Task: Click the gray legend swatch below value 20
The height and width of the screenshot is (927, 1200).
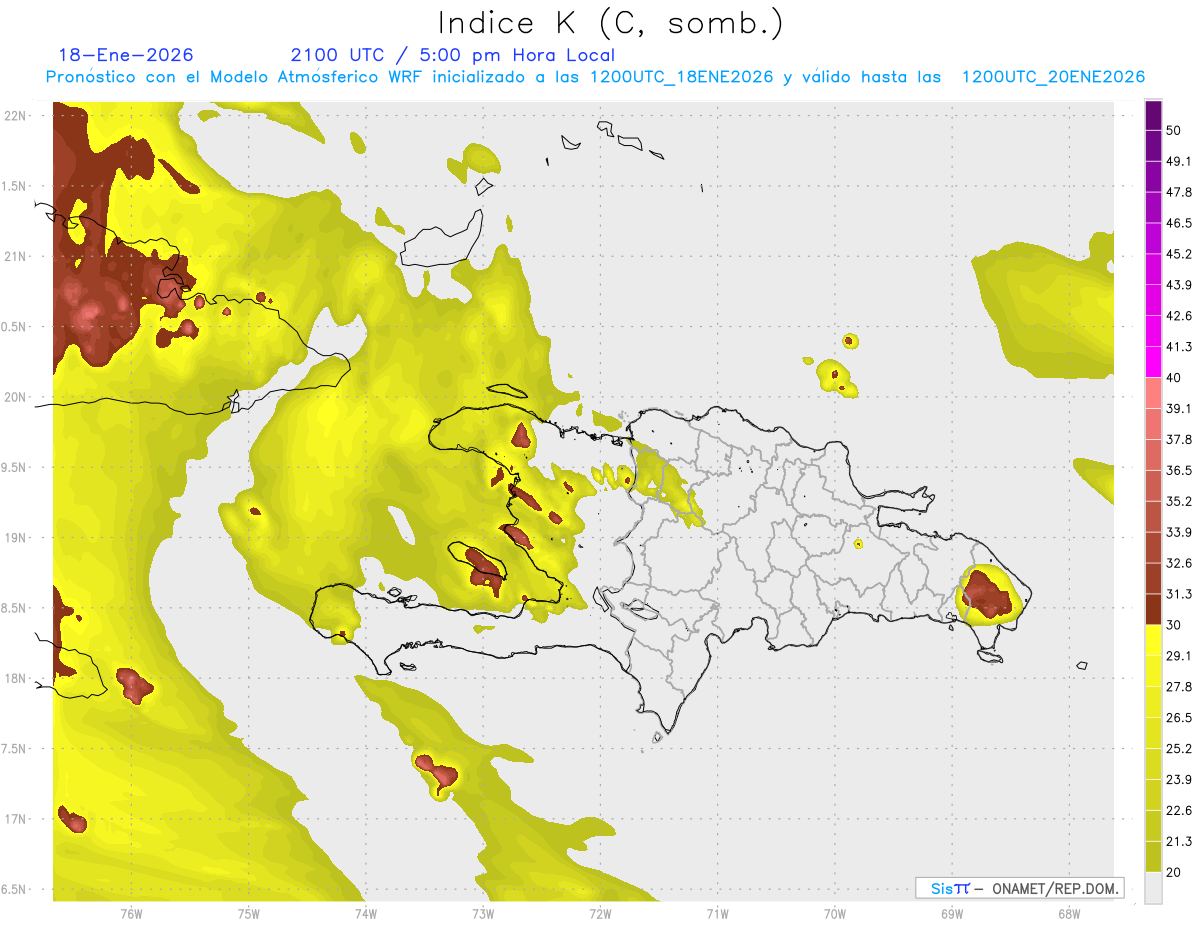Action: pos(1153,888)
